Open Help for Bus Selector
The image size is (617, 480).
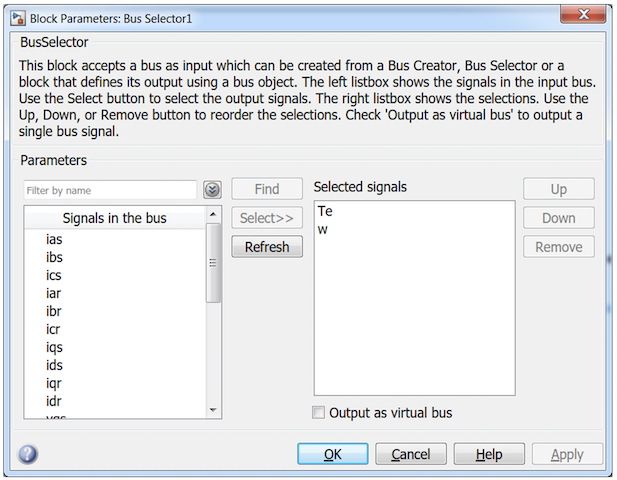(x=488, y=454)
